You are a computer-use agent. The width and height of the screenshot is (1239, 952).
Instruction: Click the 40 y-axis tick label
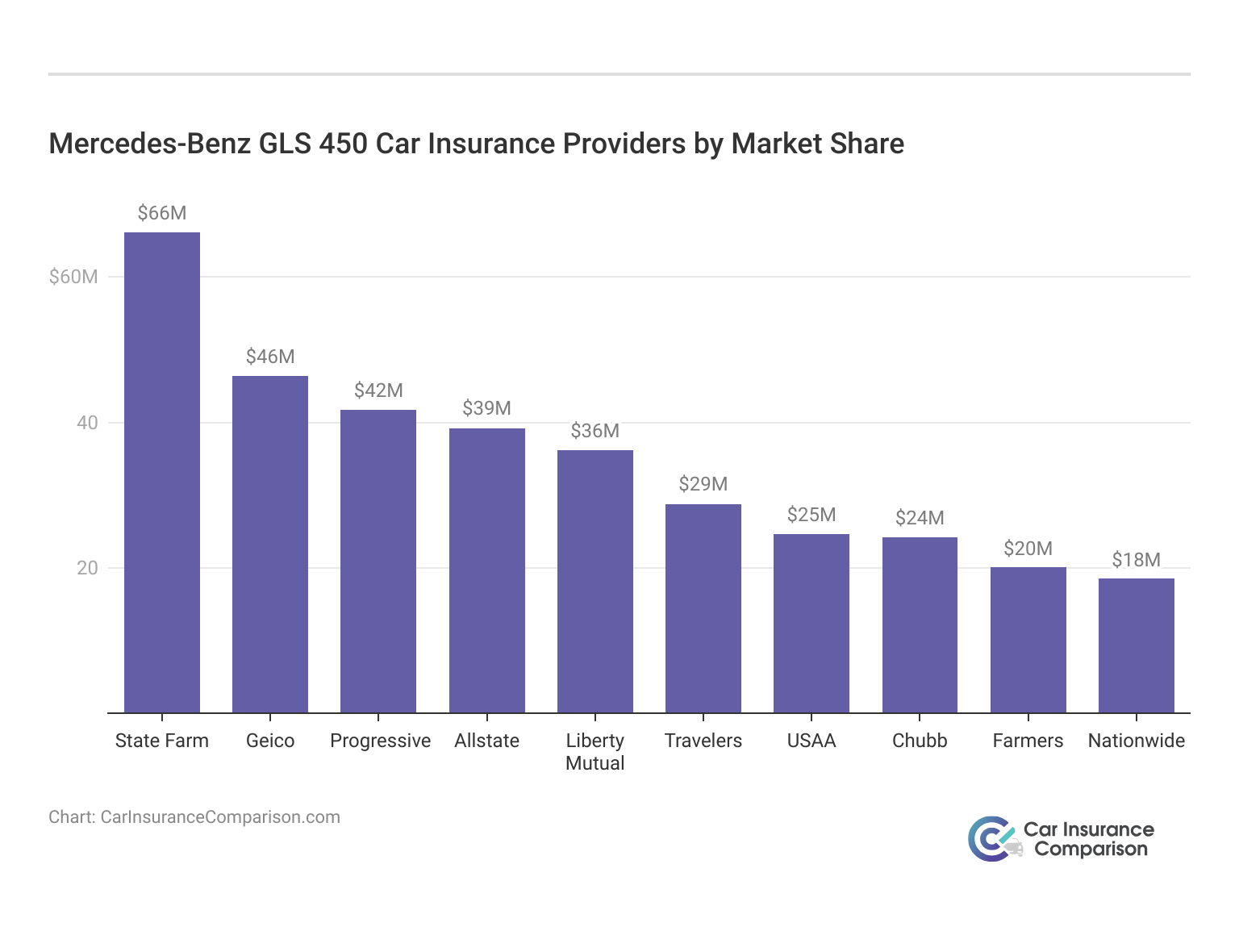[x=87, y=423]
